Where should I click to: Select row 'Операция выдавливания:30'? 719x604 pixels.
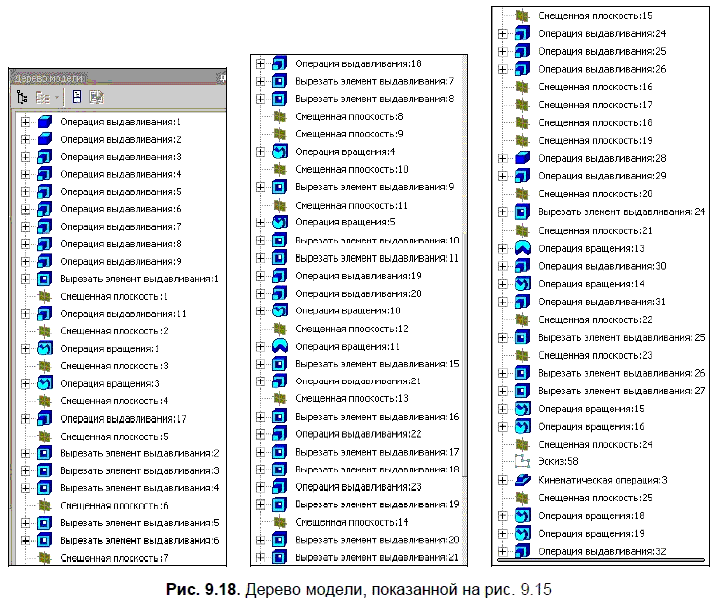(x=602, y=266)
